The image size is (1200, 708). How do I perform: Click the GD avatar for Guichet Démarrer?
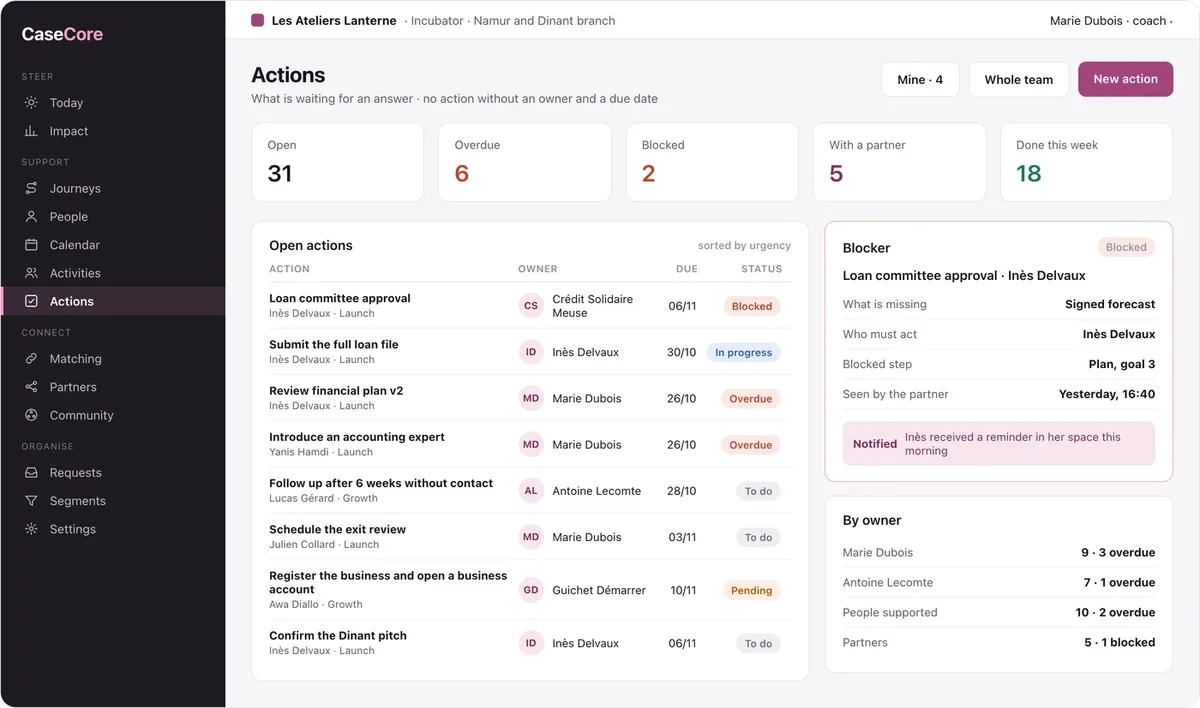click(x=531, y=590)
